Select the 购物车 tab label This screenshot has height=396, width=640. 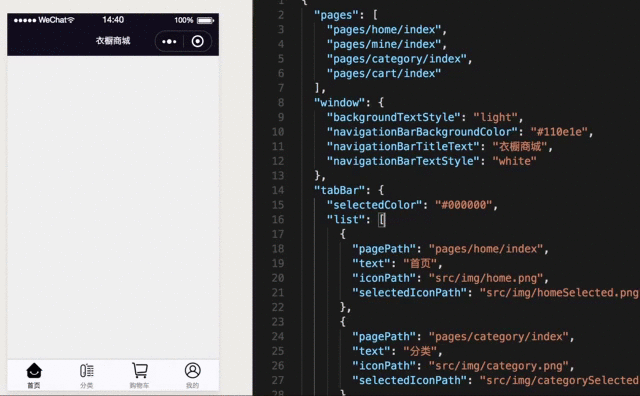[x=140, y=385]
